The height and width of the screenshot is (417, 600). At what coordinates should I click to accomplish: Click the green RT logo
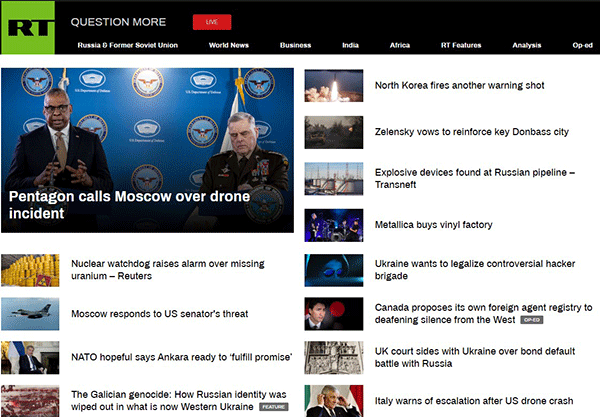point(28,28)
